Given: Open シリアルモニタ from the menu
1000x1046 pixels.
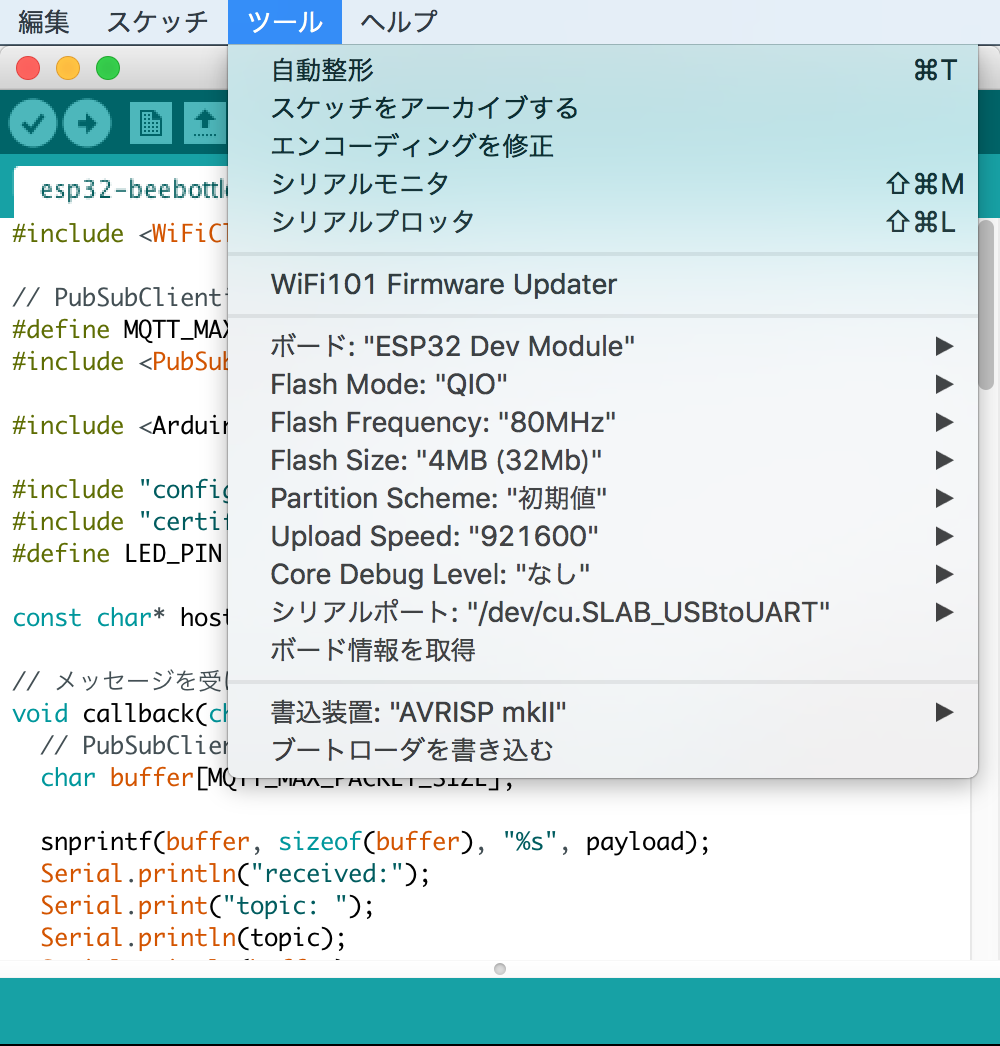Looking at the screenshot, I should pos(603,184).
